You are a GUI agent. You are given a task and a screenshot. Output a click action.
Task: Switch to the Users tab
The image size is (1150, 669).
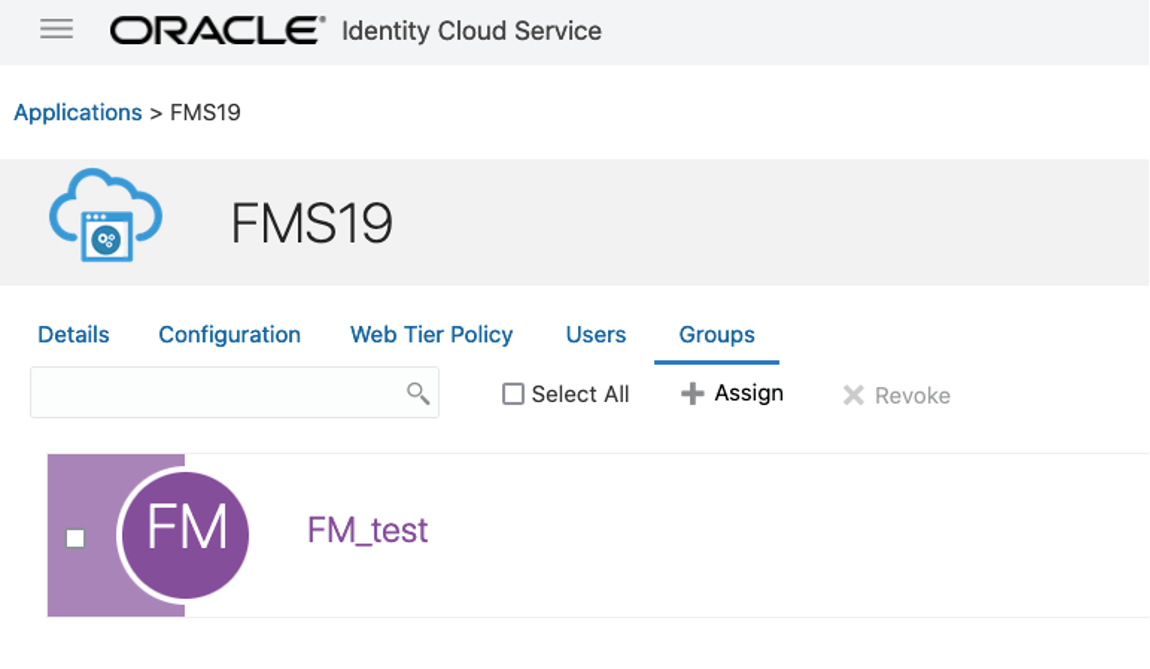coord(596,335)
